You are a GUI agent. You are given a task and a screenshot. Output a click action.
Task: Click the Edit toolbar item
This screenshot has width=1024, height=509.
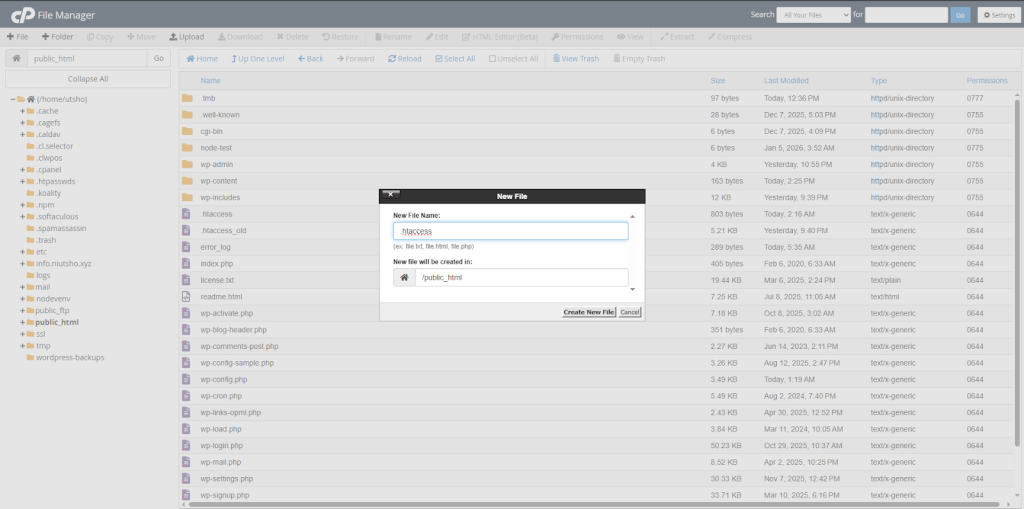437,37
